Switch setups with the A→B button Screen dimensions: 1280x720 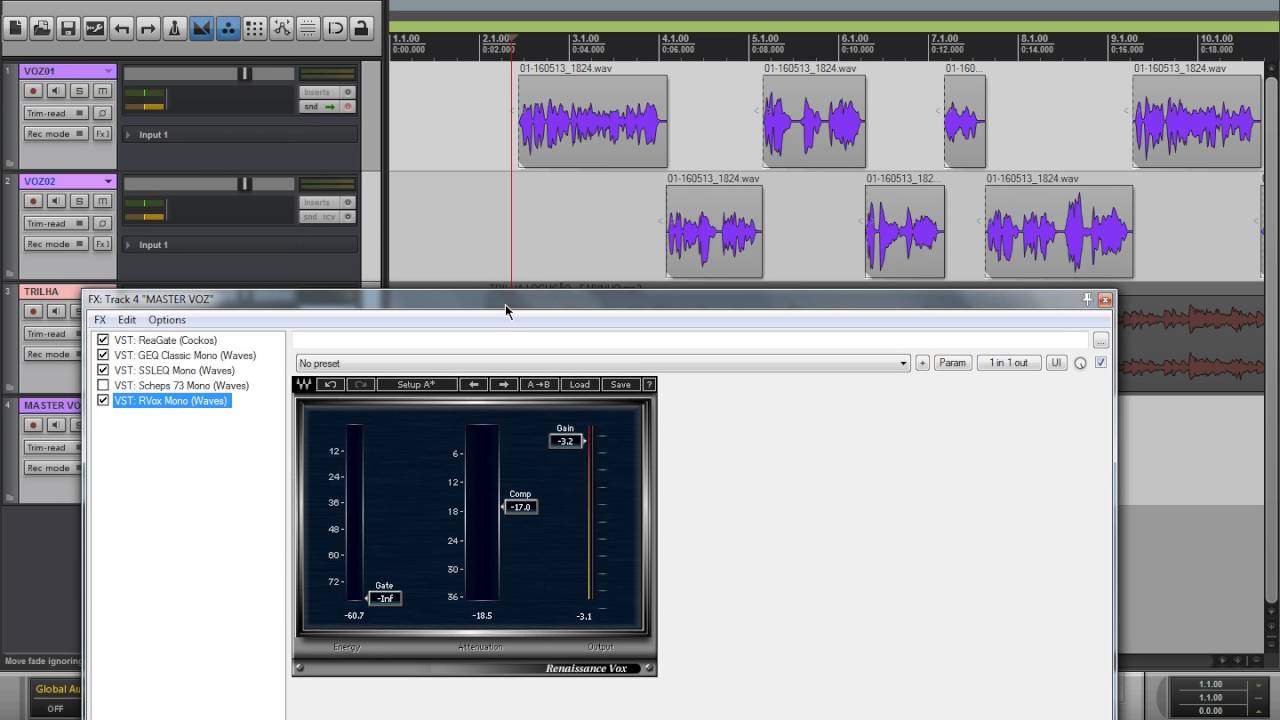538,384
